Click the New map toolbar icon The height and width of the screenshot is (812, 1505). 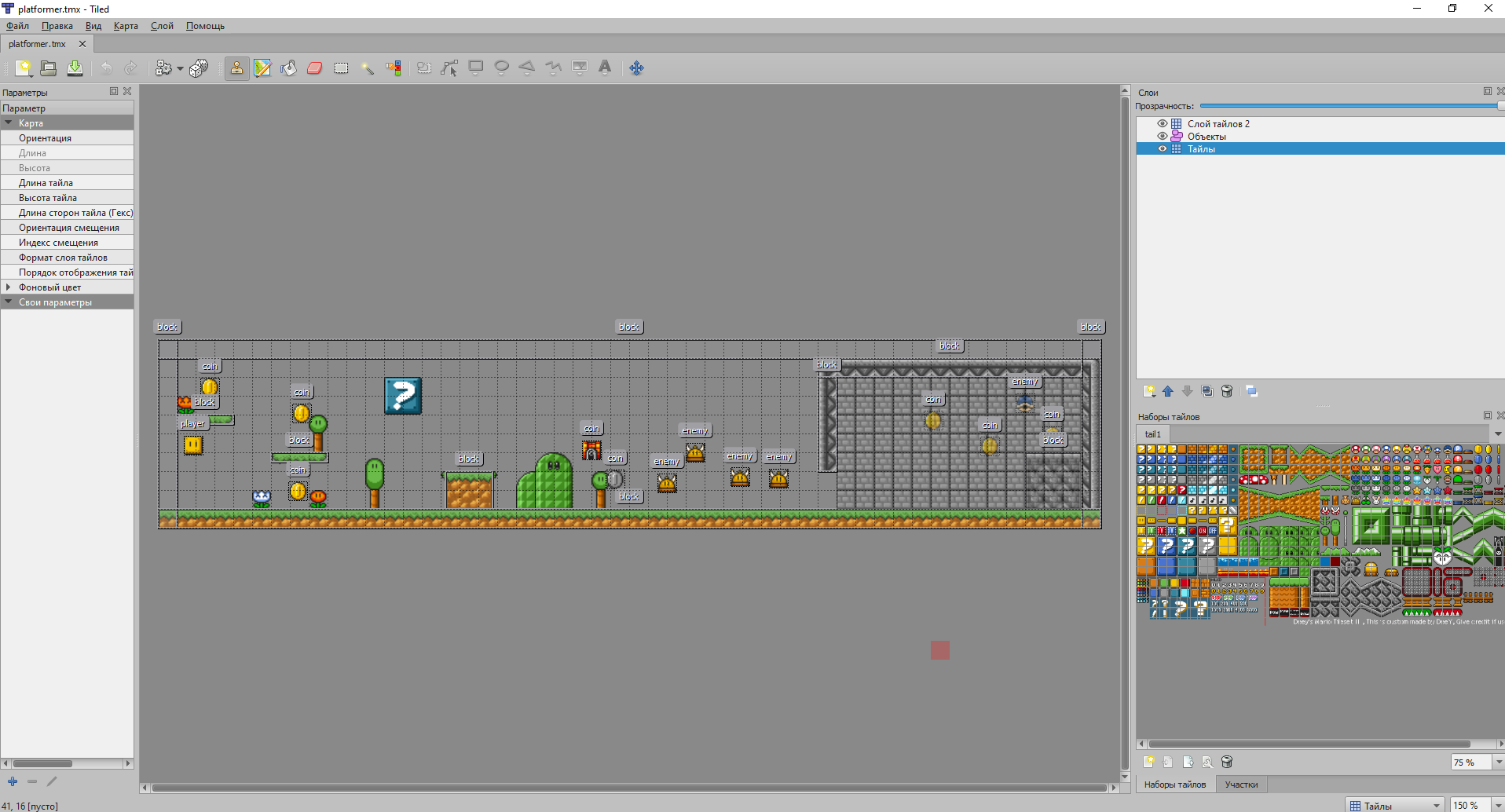click(24, 68)
